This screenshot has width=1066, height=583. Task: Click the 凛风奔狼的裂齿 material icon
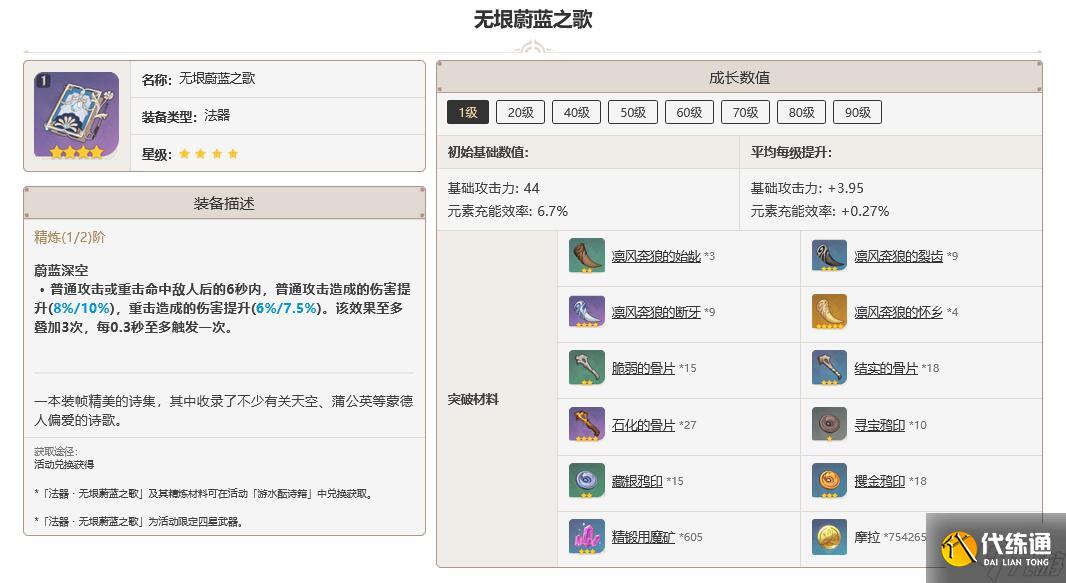[829, 256]
